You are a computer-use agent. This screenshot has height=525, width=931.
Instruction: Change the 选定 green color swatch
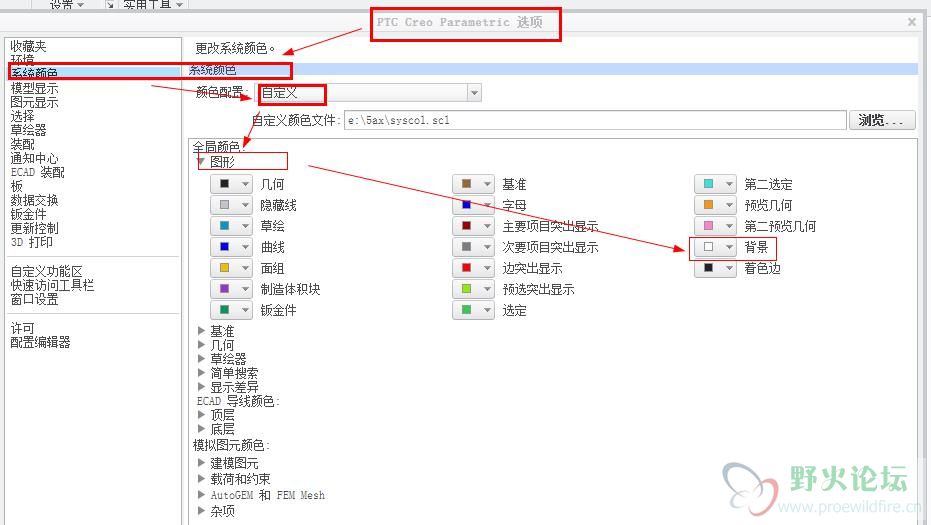pyautogui.click(x=473, y=310)
